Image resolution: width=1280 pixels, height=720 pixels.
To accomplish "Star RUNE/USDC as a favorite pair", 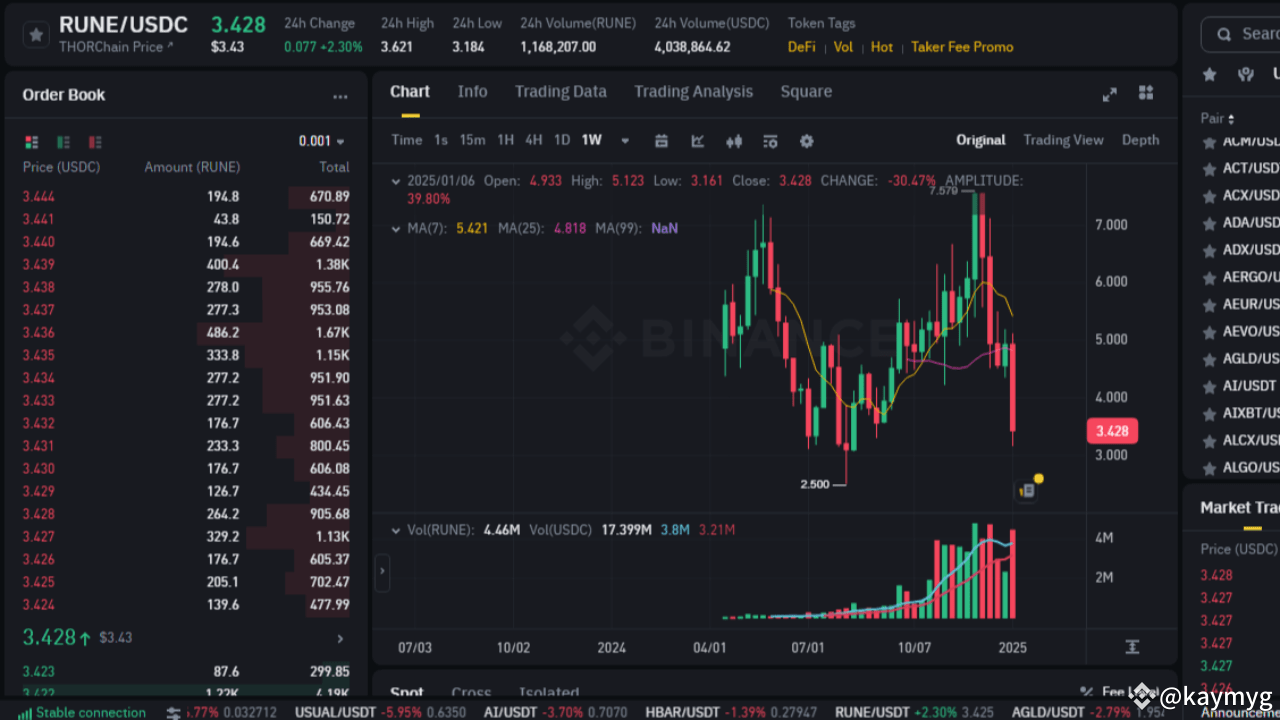I will pyautogui.click(x=36, y=35).
